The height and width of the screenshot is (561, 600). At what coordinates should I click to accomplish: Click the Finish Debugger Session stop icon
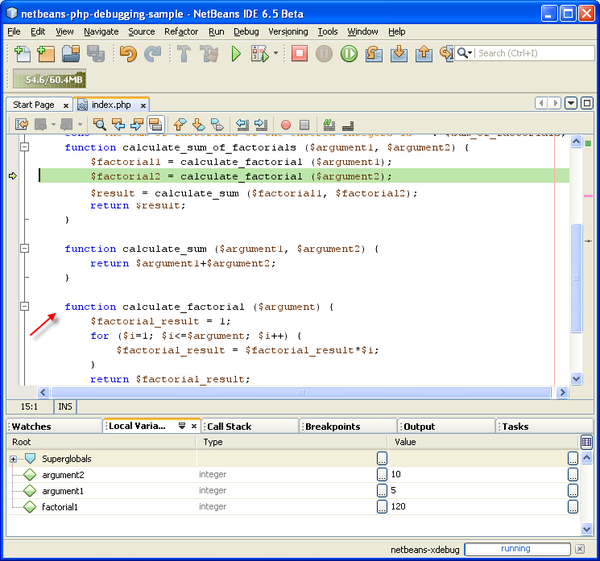[299, 53]
